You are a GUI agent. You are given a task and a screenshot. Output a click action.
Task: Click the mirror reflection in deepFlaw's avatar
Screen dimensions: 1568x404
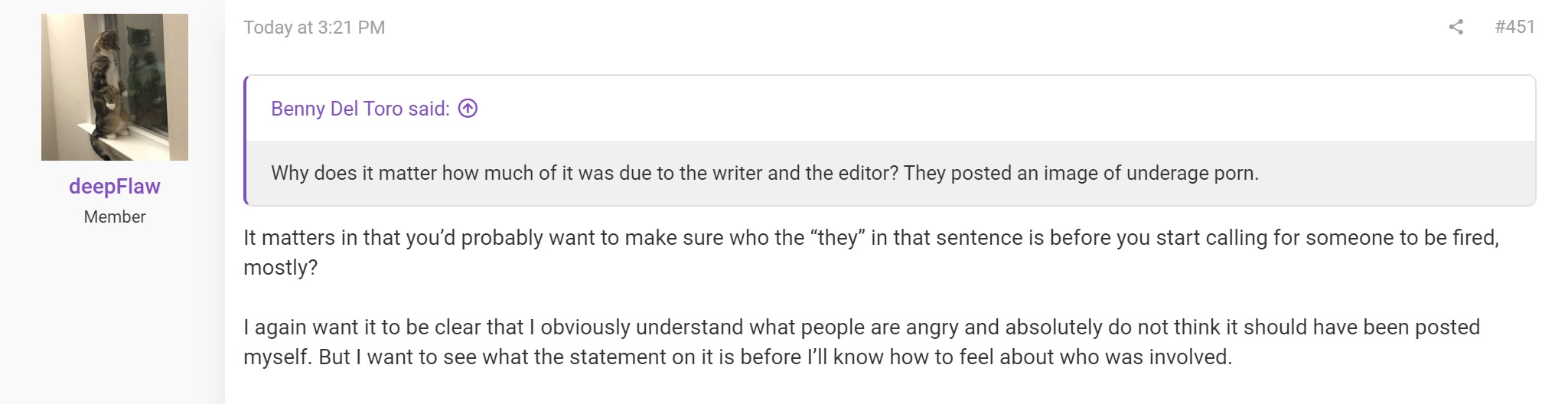tap(145, 77)
